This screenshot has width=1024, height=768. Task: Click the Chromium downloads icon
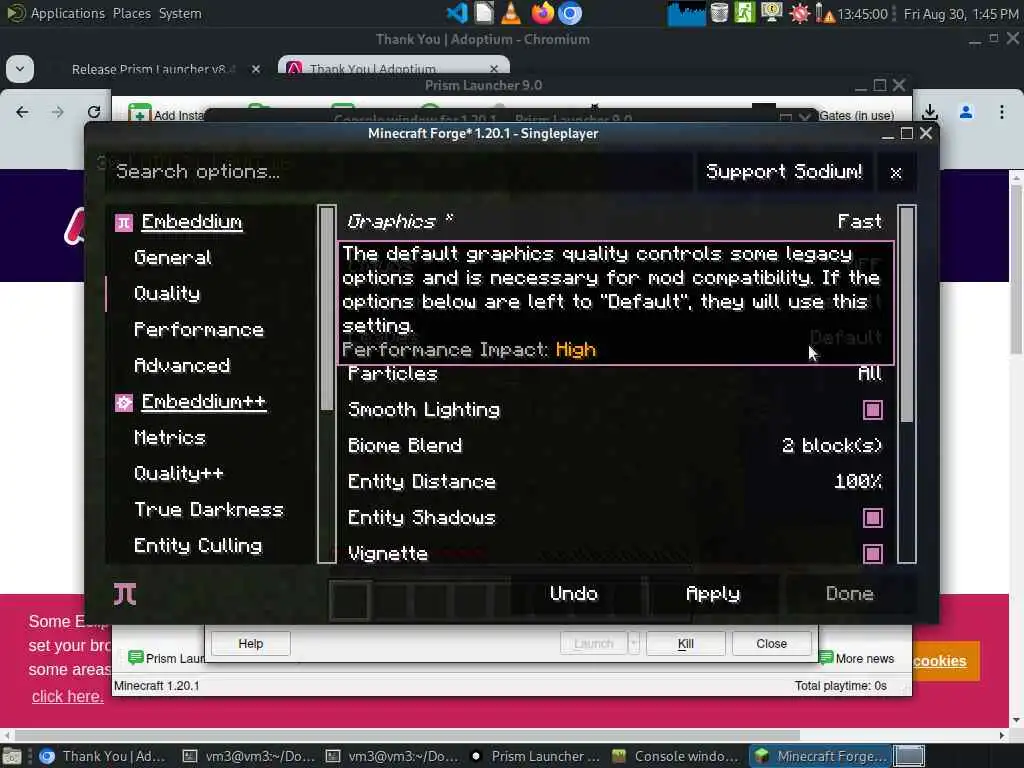coord(930,112)
